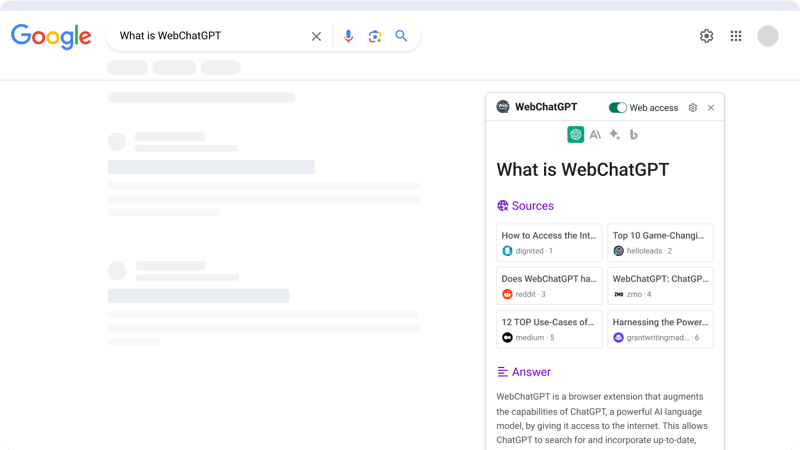Click the WebChatGPT logo icon
The image size is (800, 450).
tap(503, 107)
